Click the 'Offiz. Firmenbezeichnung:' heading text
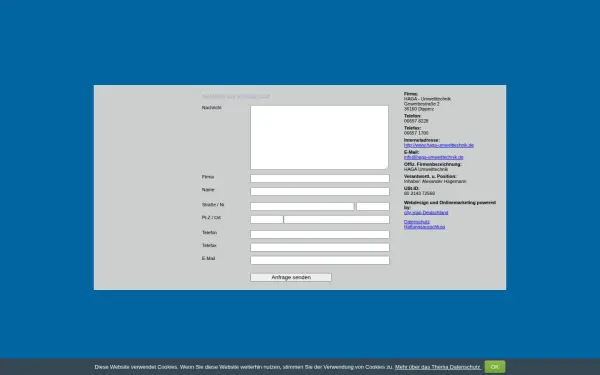The height and width of the screenshot is (375, 600). 433,164
